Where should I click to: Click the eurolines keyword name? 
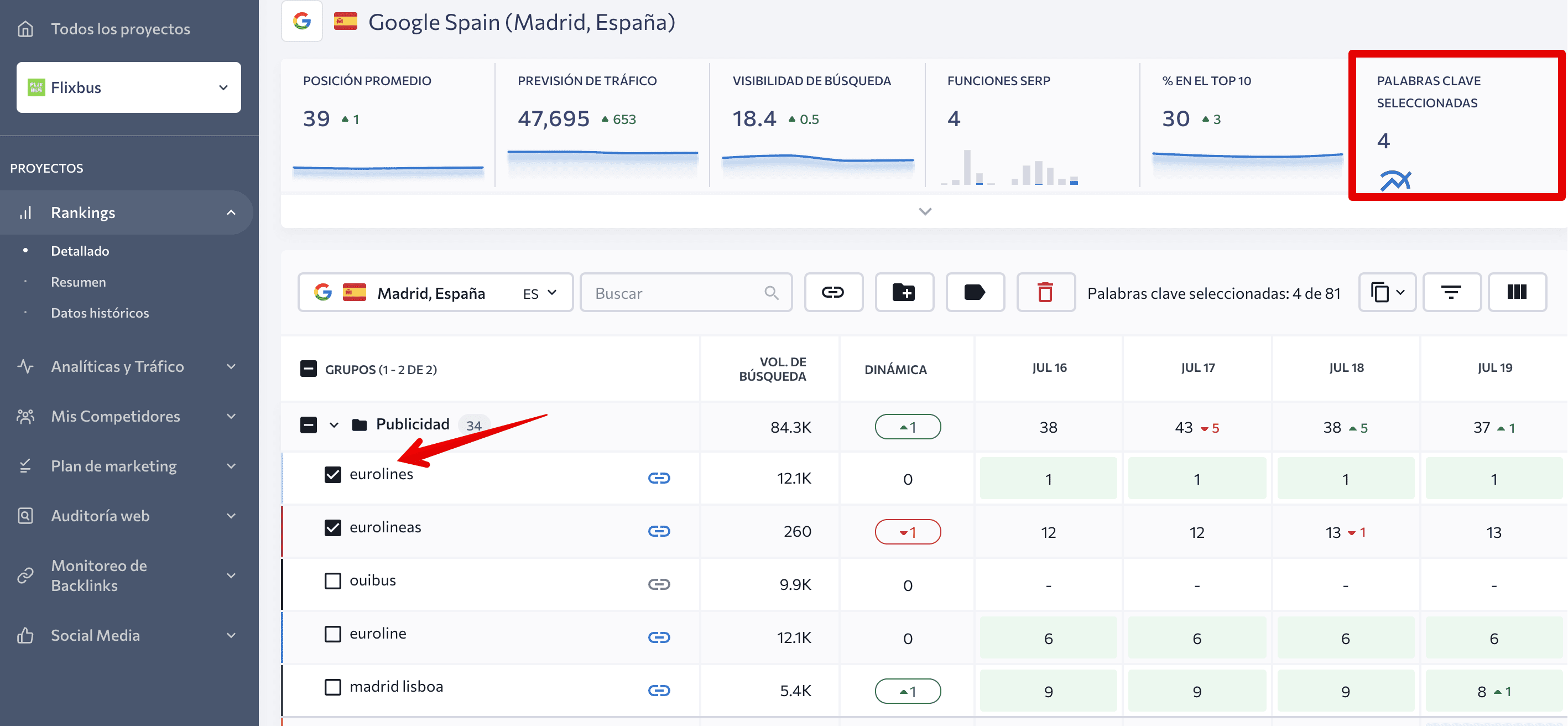[381, 474]
